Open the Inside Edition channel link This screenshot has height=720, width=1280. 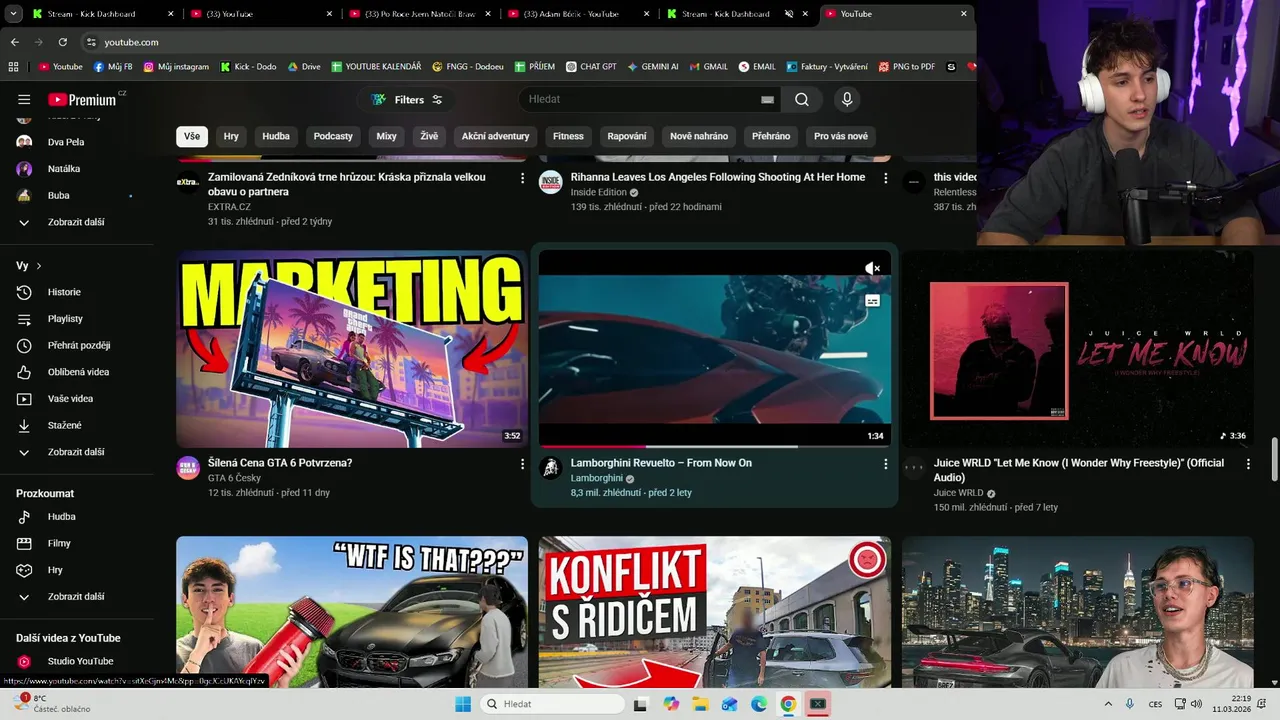(598, 192)
